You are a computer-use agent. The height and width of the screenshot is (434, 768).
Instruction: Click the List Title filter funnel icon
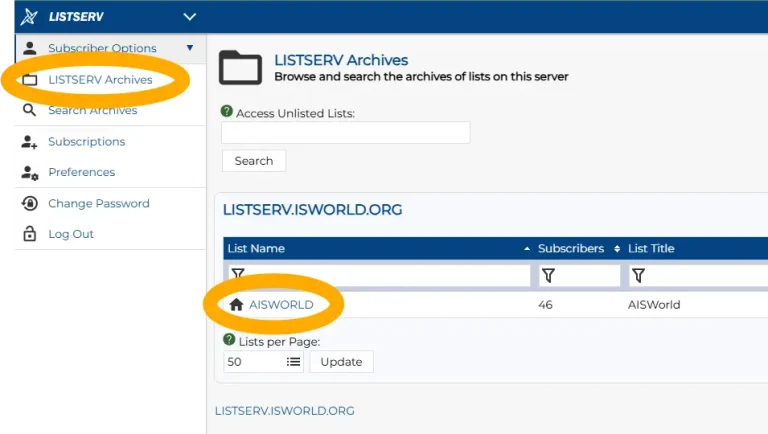click(638, 275)
